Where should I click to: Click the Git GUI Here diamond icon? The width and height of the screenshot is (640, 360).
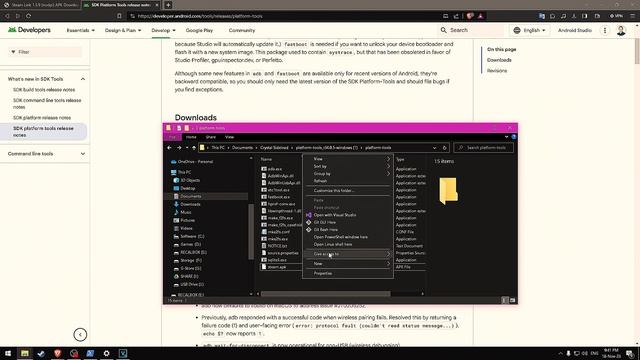[309, 222]
